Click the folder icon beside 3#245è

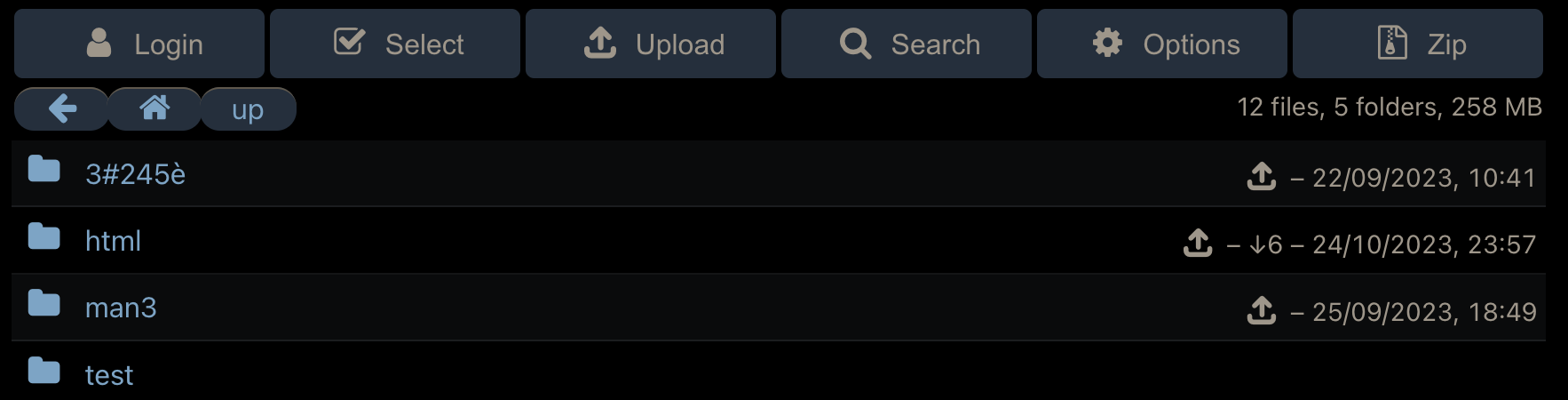[x=44, y=169]
